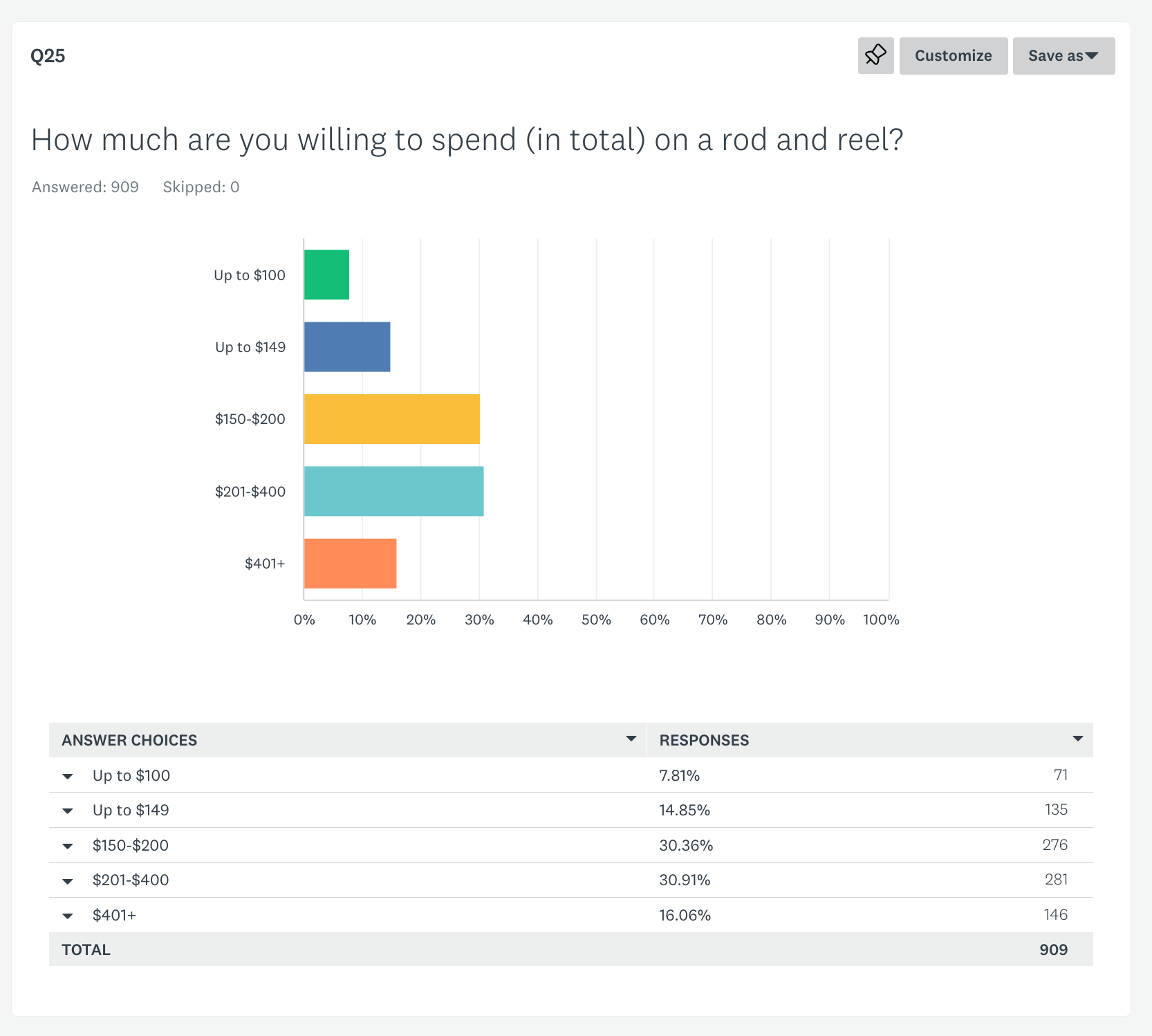Click the $401+ chart axis label
Screen dimensions: 1152x1036
click(x=265, y=564)
